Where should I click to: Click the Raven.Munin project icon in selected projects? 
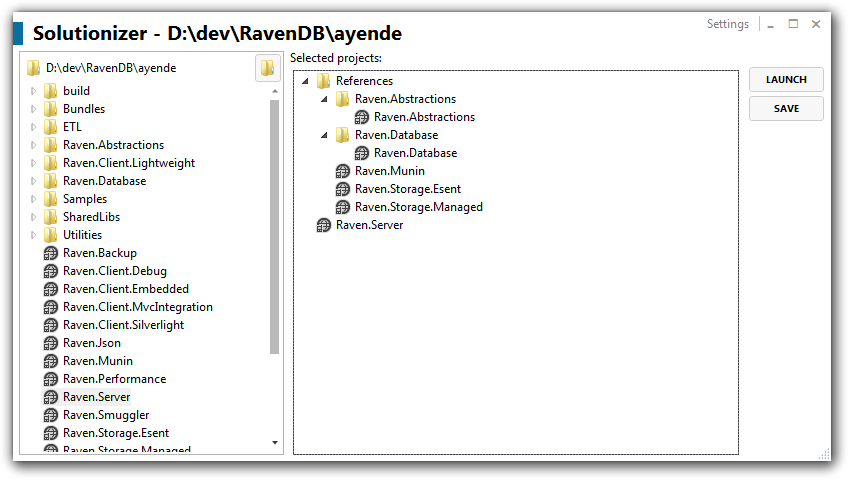[x=343, y=171]
